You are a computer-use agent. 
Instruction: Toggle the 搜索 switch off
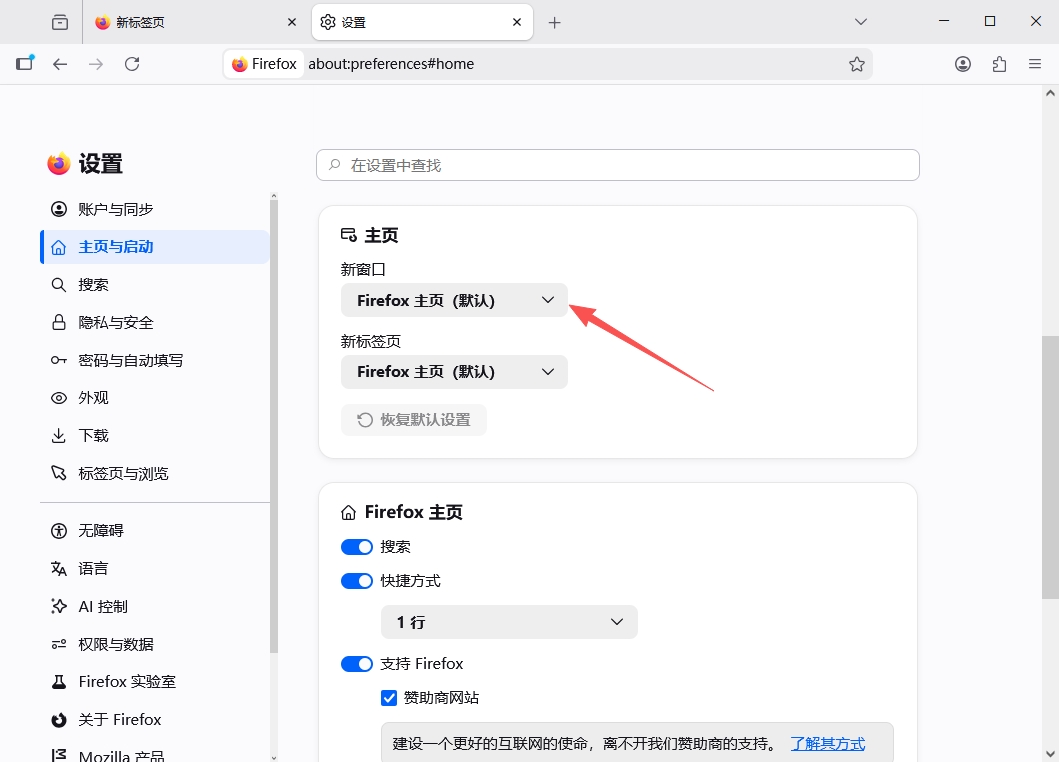click(357, 547)
